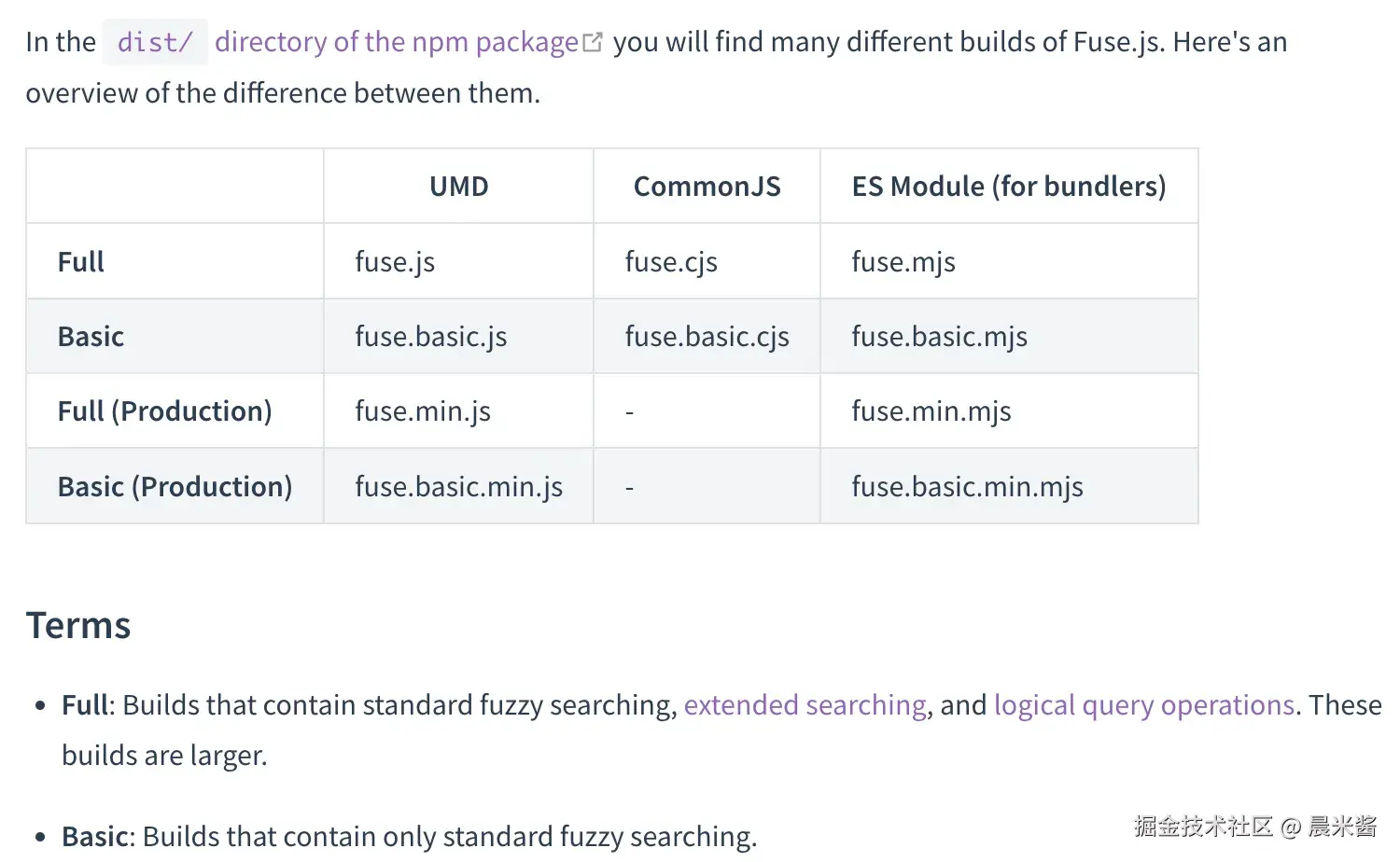Click the dist/ inline code snippet

[155, 42]
